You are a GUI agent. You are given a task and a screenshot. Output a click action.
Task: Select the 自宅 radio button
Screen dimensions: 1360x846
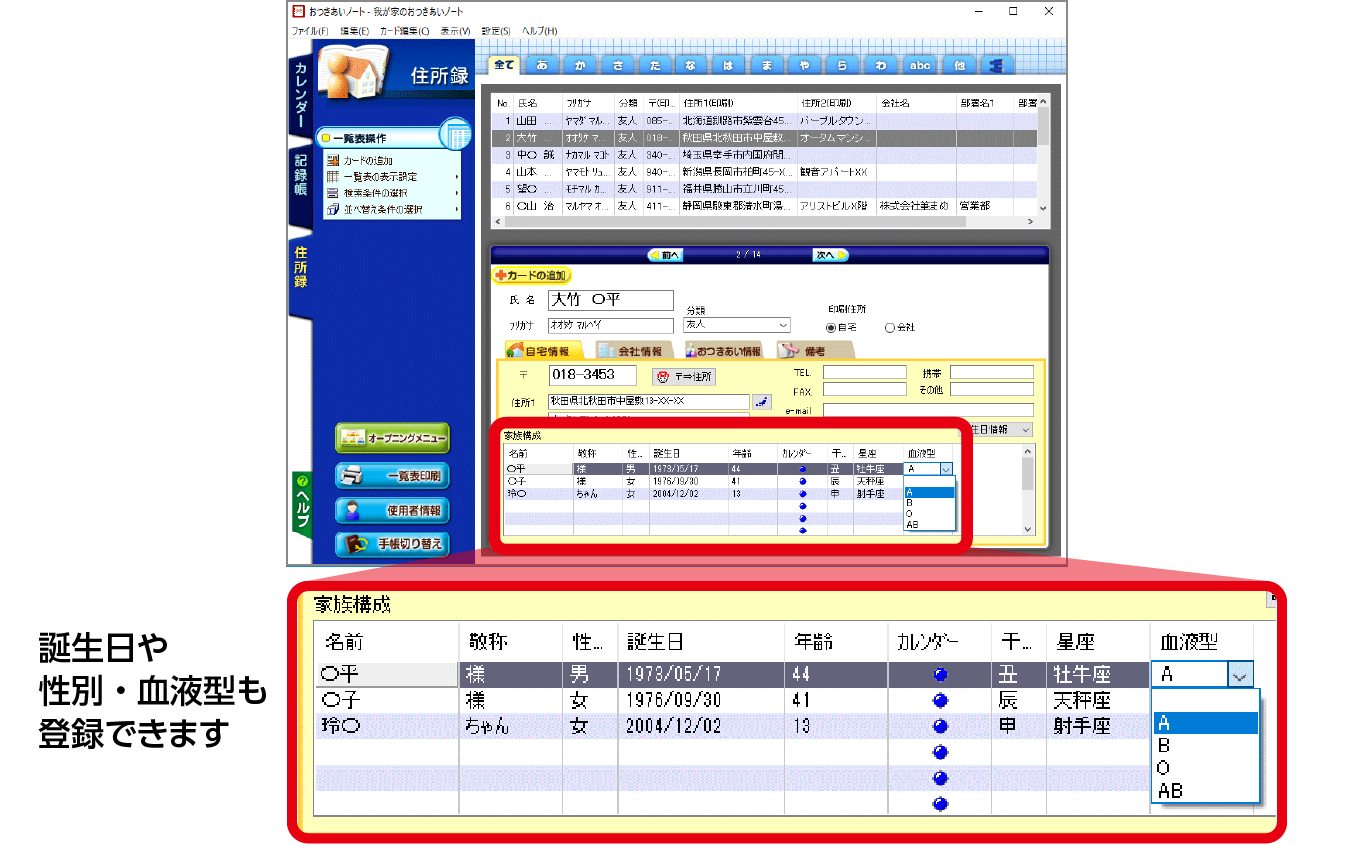point(830,327)
